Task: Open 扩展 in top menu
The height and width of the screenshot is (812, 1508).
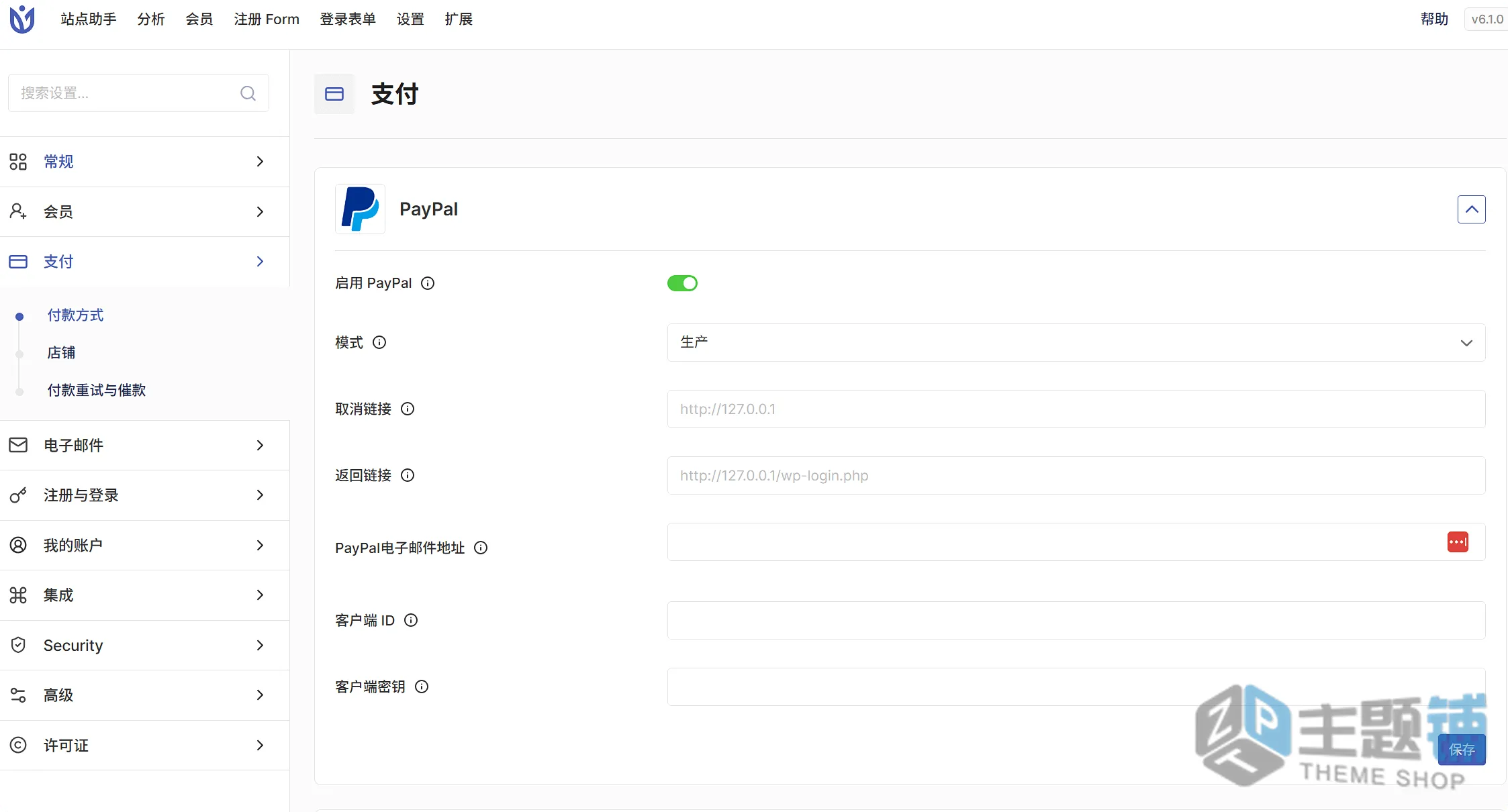Action: (459, 19)
